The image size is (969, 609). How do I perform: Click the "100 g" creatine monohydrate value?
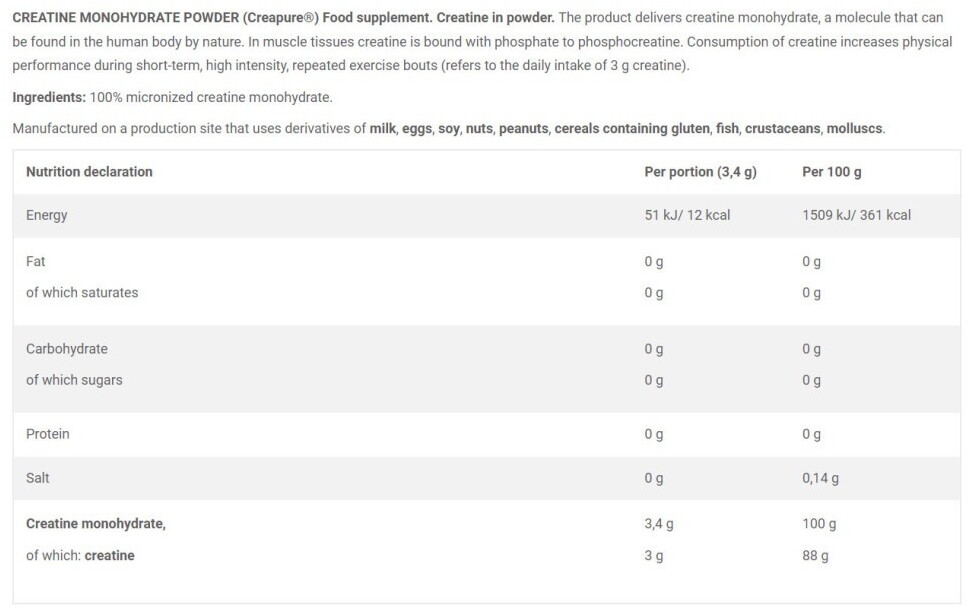pyautogui.click(x=819, y=523)
